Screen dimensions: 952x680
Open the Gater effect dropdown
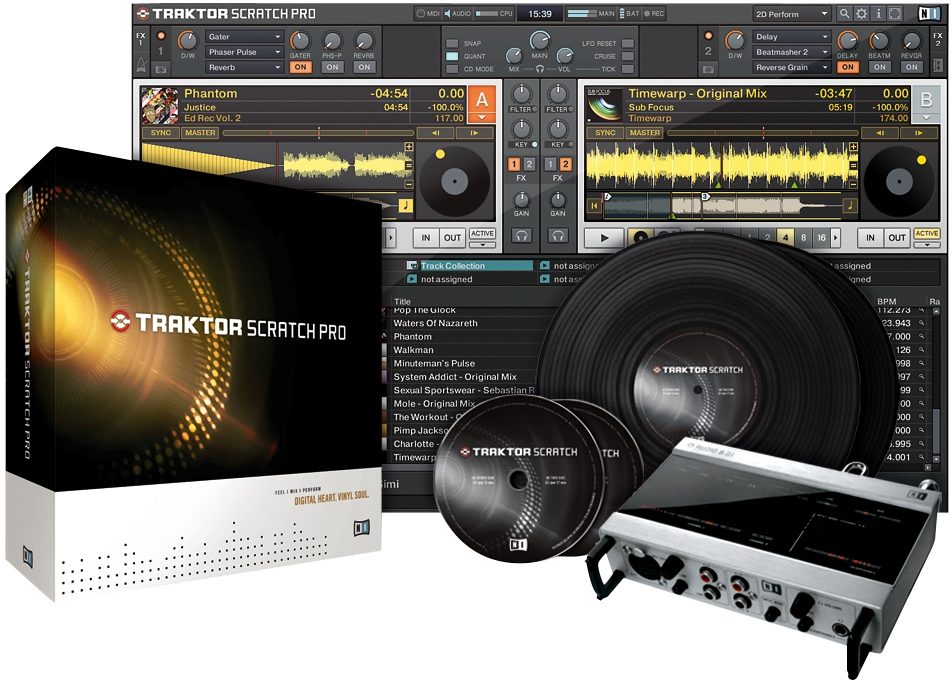245,36
